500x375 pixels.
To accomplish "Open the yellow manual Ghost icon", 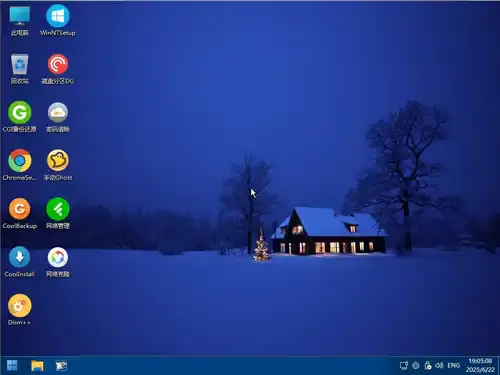I will (x=58, y=166).
